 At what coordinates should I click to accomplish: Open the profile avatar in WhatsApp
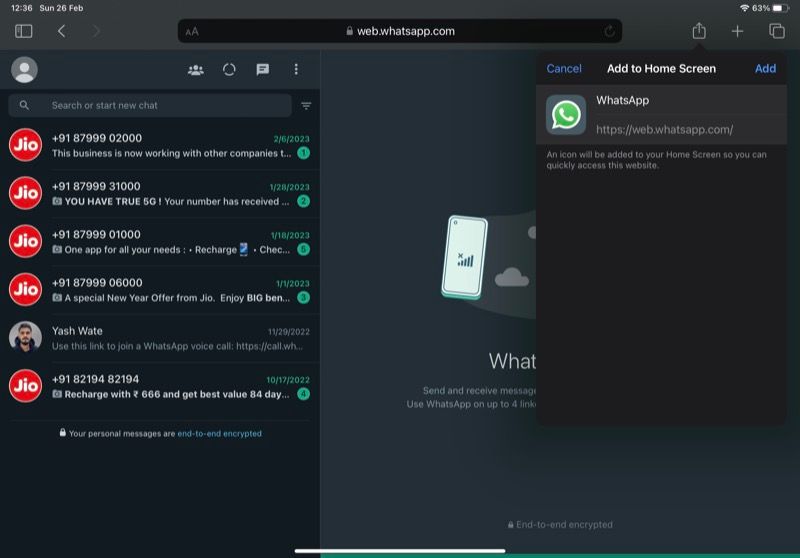24,69
